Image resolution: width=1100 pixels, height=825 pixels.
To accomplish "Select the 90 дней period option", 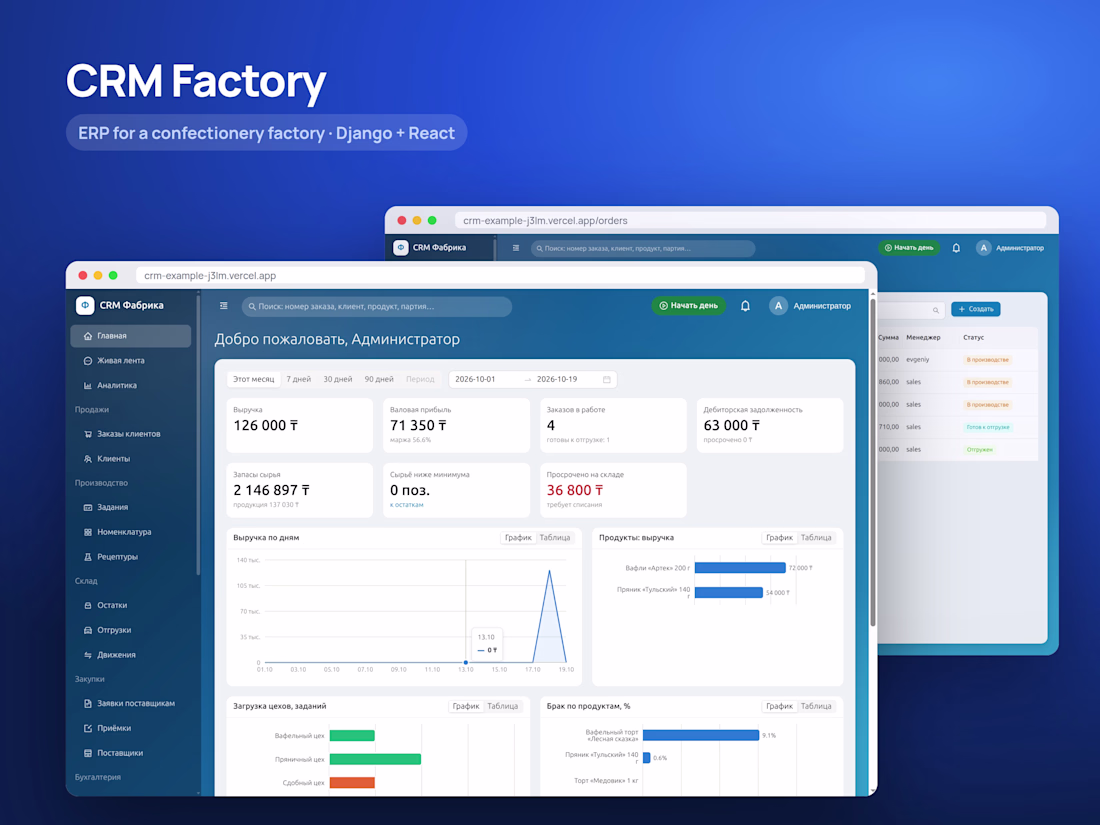I will 379,380.
